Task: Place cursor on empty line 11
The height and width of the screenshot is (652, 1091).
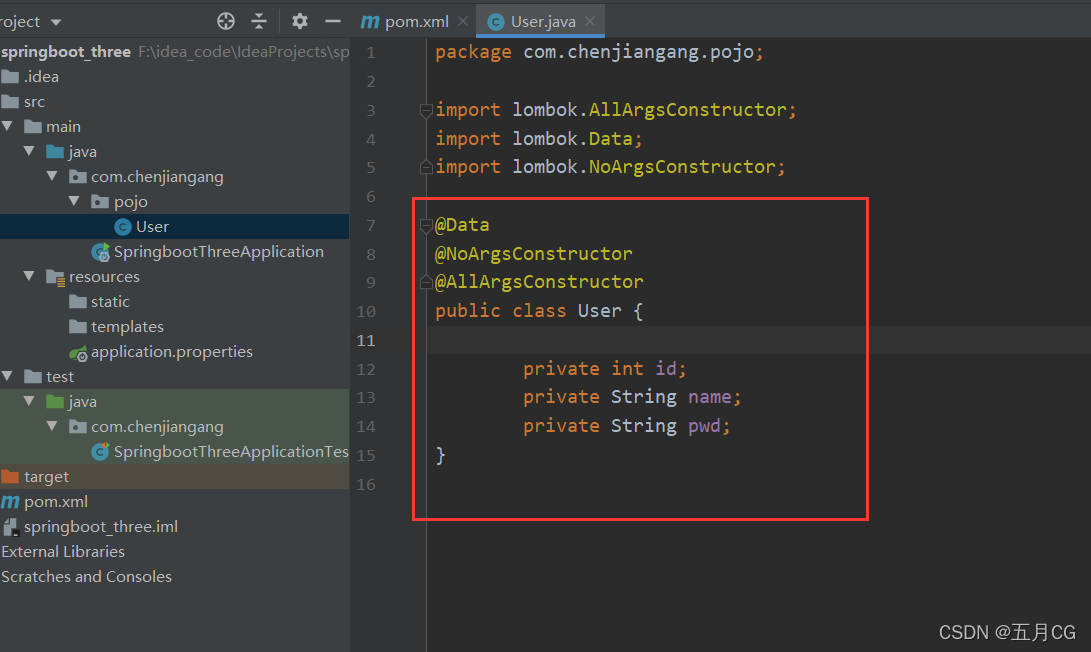Action: pos(758,340)
